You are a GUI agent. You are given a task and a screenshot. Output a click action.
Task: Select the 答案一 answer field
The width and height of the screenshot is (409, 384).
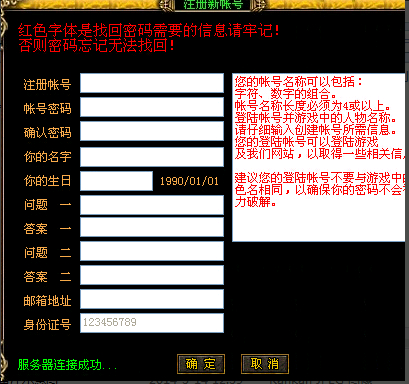pyautogui.click(x=152, y=227)
